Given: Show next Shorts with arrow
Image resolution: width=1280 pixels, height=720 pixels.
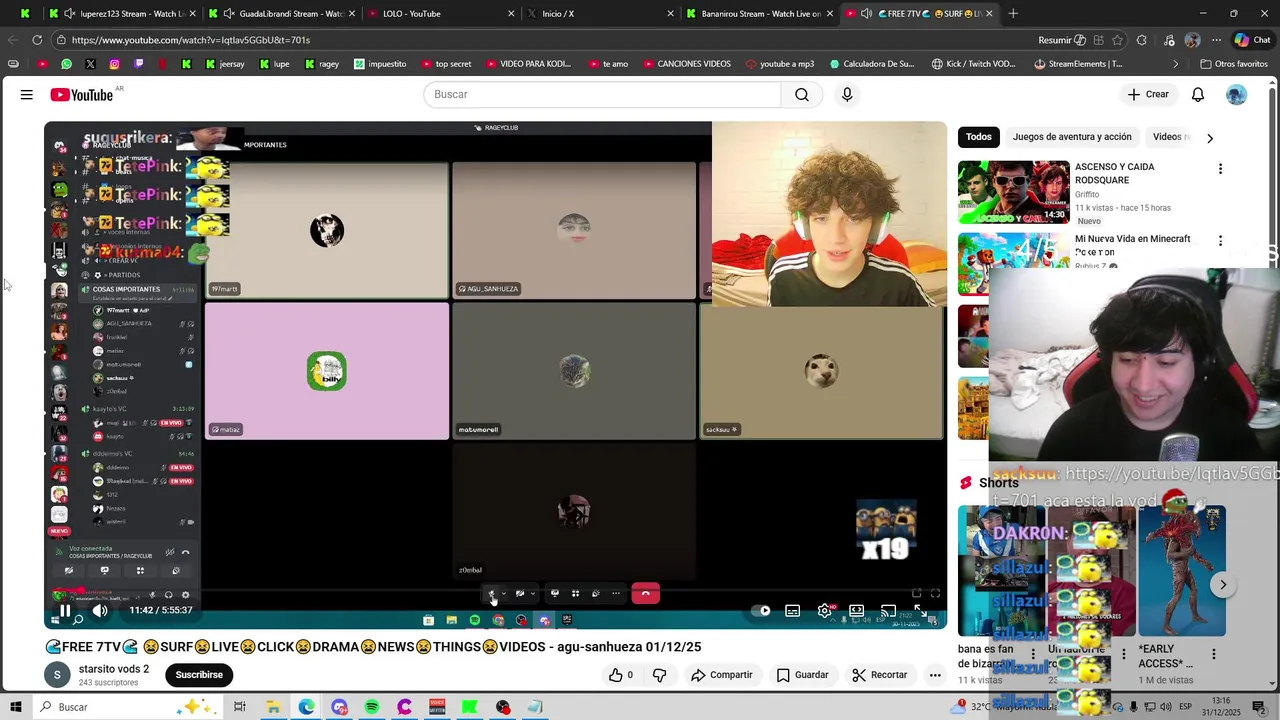Looking at the screenshot, I should [1222, 585].
